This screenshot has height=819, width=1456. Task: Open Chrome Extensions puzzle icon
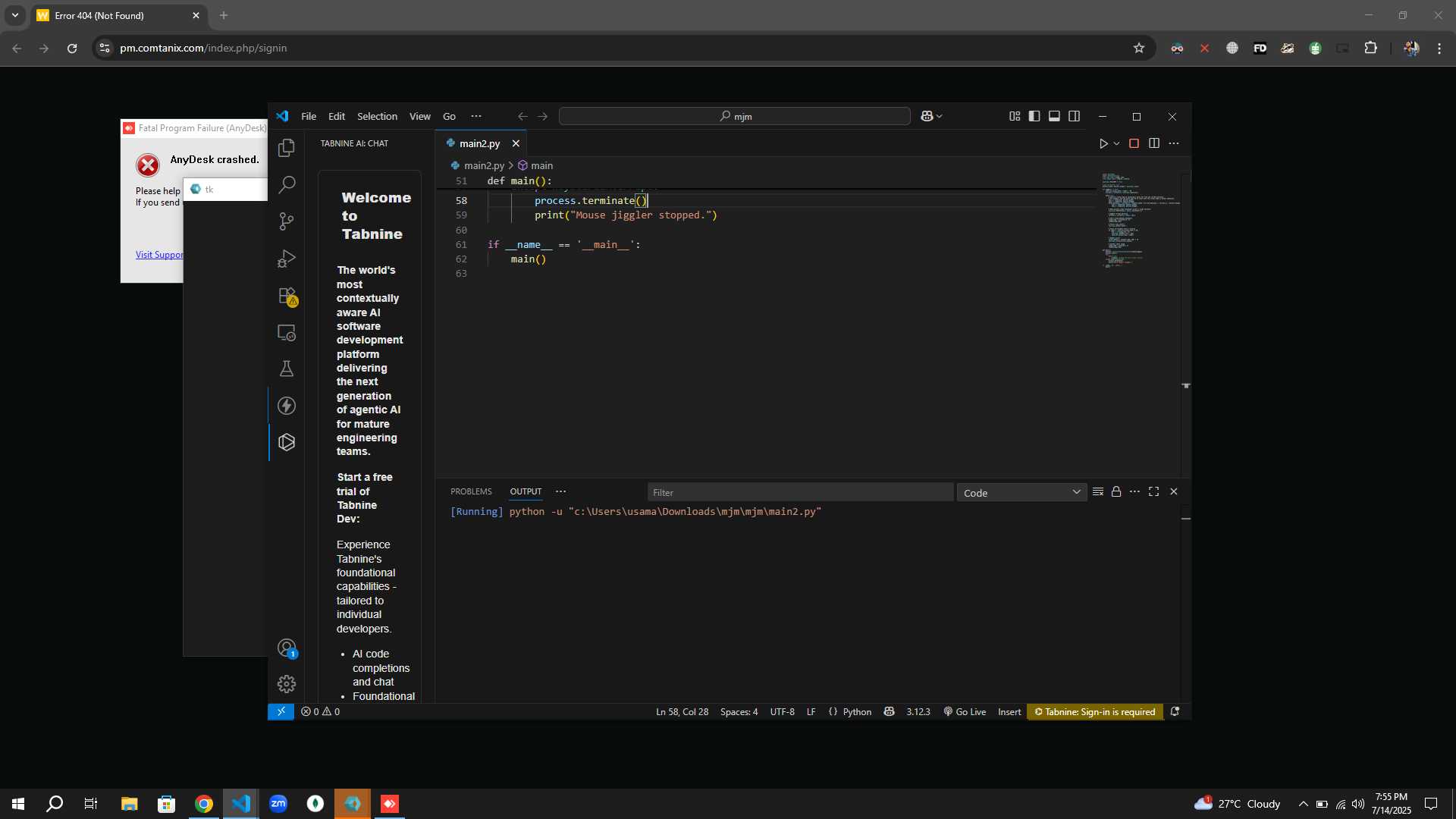pos(1370,48)
